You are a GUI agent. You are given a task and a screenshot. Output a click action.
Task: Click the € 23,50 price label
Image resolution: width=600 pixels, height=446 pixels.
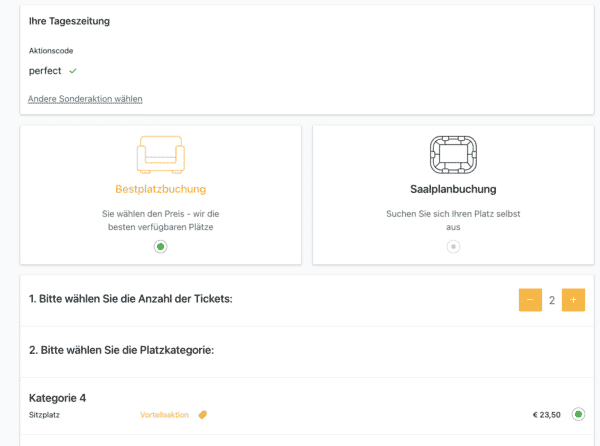pyautogui.click(x=546, y=415)
